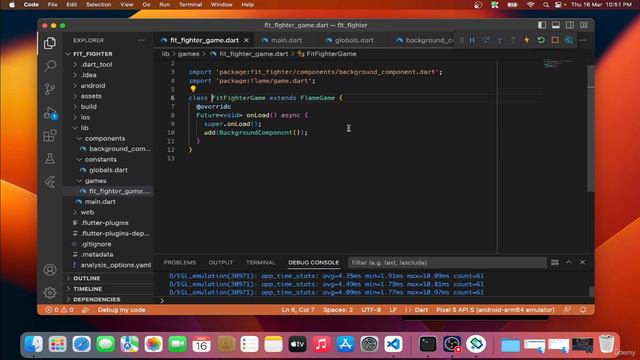
Task: Open Customize Layout in title bar
Action: [584, 25]
